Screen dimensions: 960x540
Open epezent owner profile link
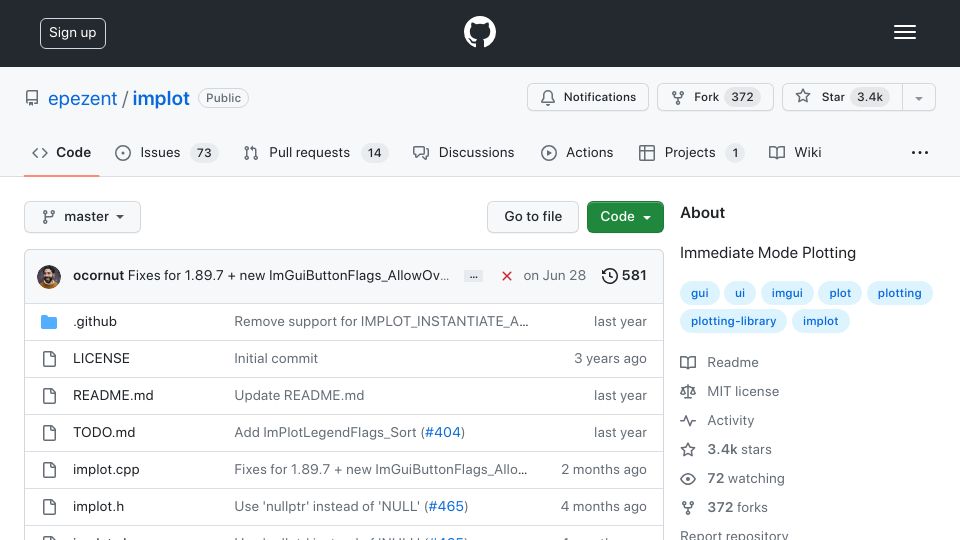83,98
